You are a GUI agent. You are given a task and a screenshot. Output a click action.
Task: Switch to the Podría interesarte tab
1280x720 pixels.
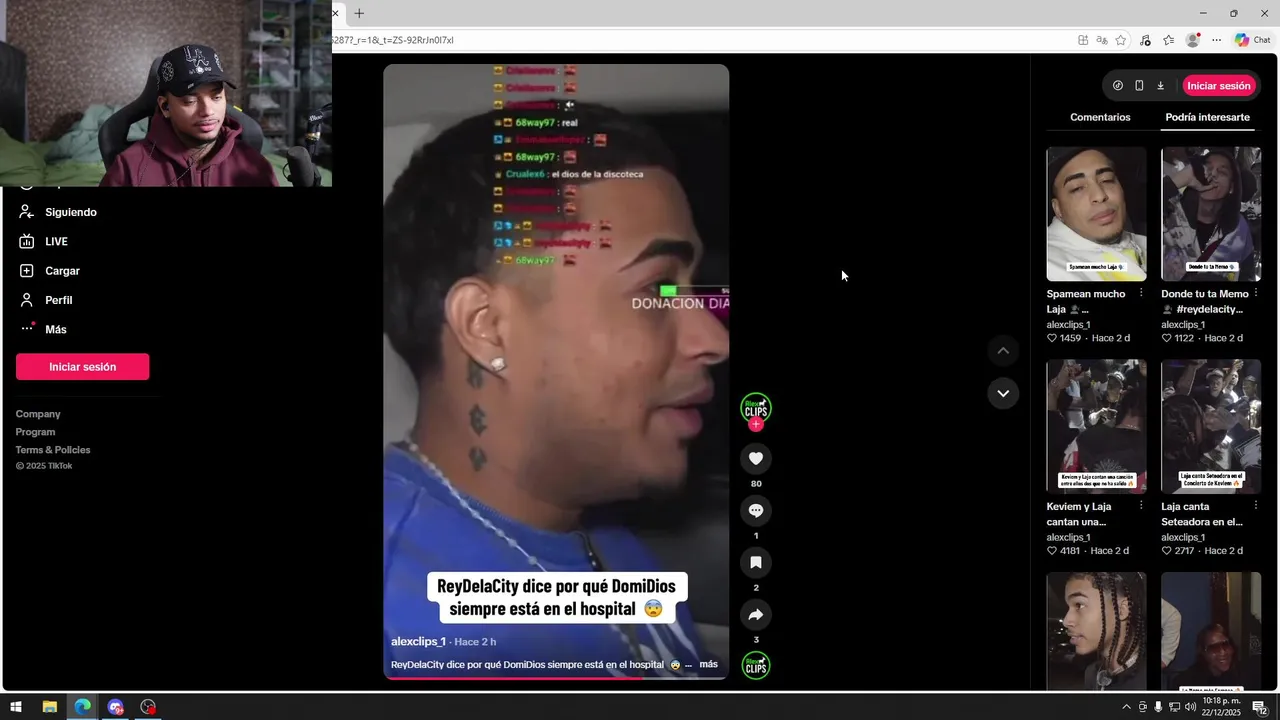[x=1207, y=117]
